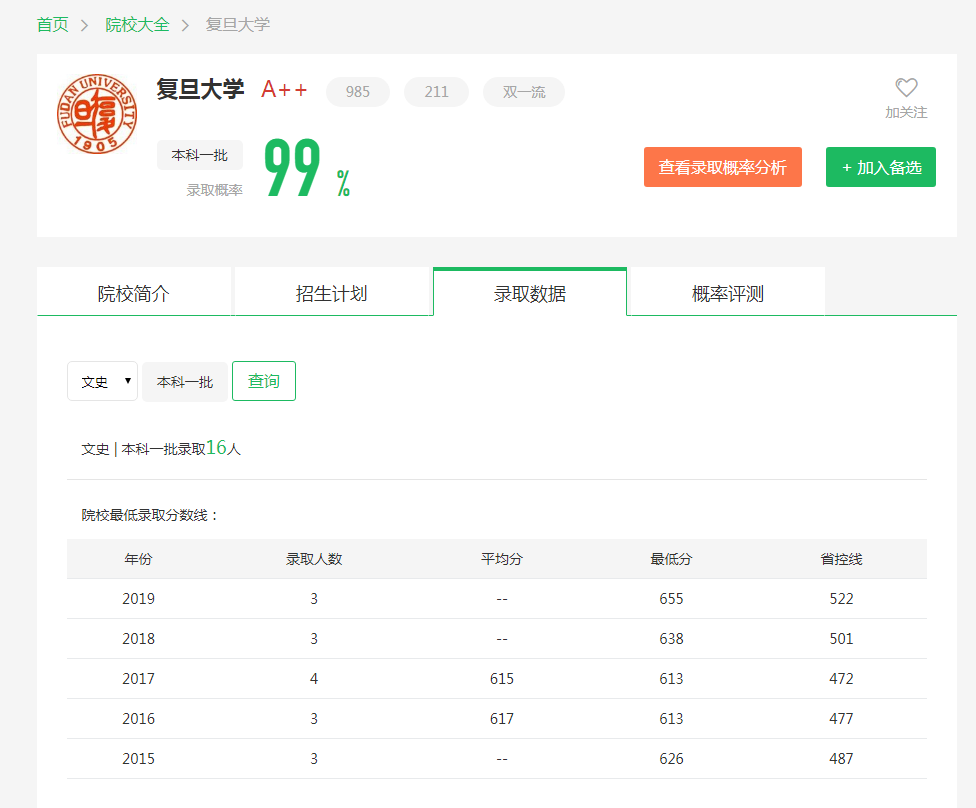The width and height of the screenshot is (976, 808).
Task: Click the 477 provincial control line
Action: [841, 718]
